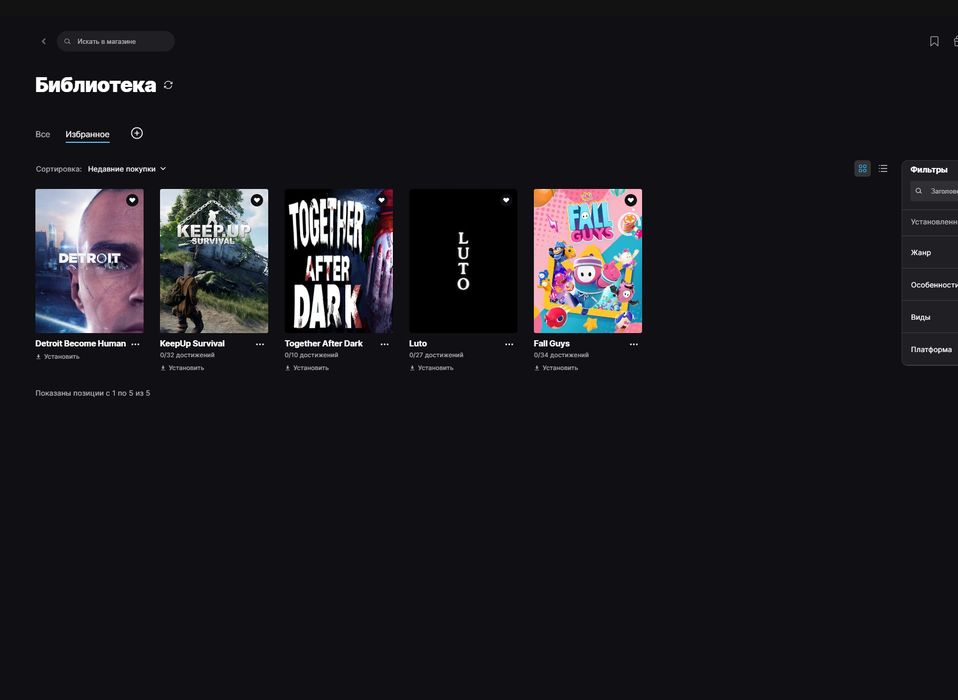Install Together After Dark
958x700 pixels.
point(307,368)
